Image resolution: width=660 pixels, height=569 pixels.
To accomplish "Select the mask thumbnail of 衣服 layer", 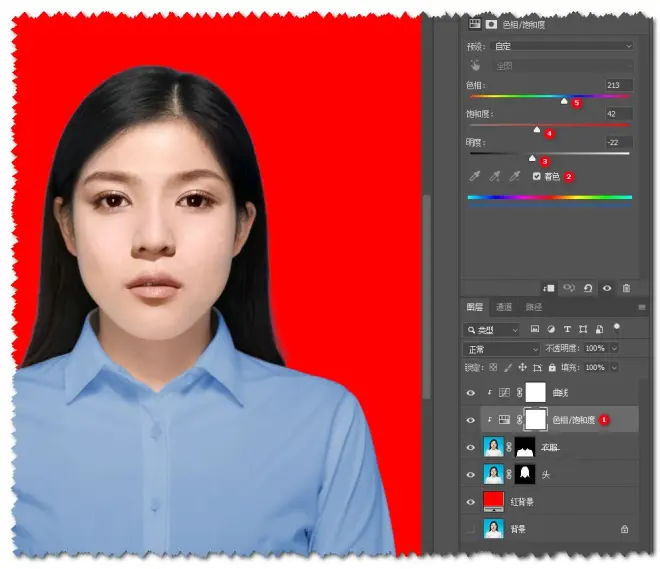I will tap(525, 447).
